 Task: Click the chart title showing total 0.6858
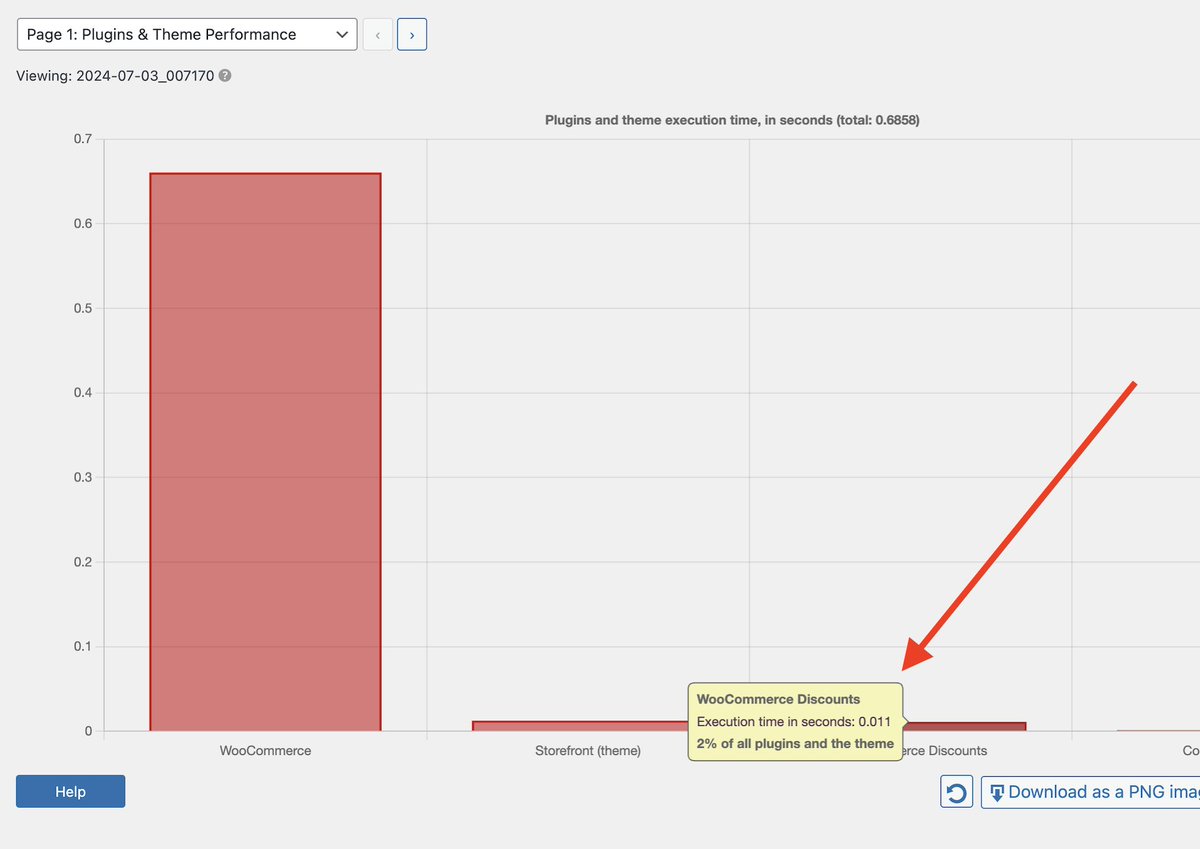732,119
